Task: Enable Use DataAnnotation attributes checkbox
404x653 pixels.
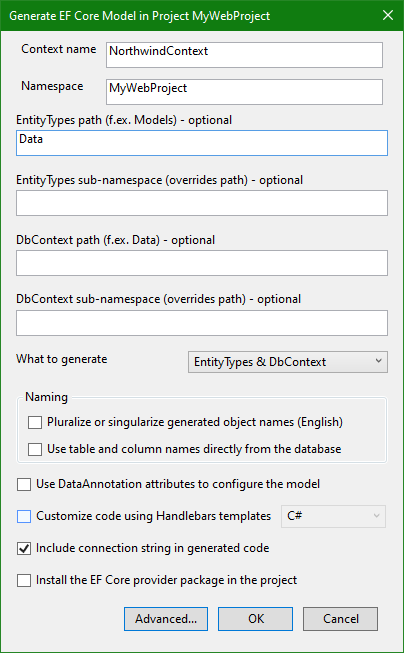Action: click(x=24, y=484)
